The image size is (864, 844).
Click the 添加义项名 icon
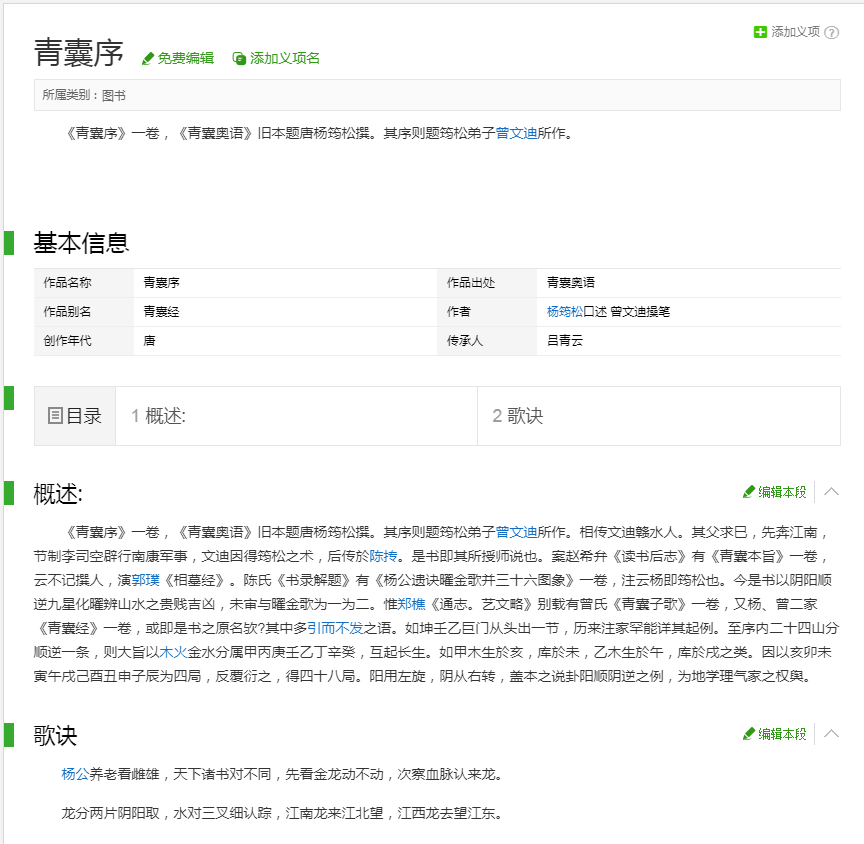click(239, 59)
